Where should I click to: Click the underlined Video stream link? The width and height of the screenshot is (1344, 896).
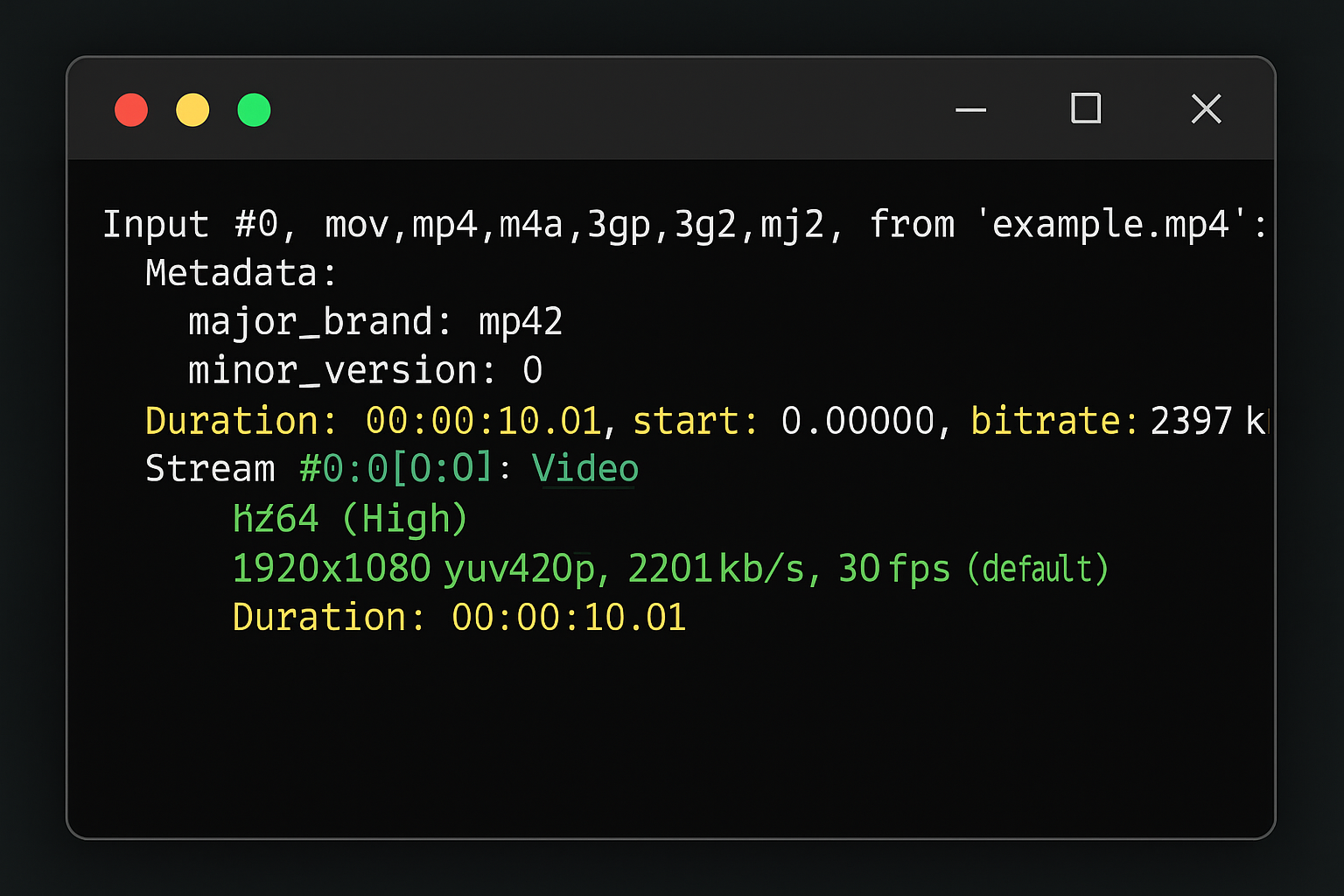tap(584, 468)
